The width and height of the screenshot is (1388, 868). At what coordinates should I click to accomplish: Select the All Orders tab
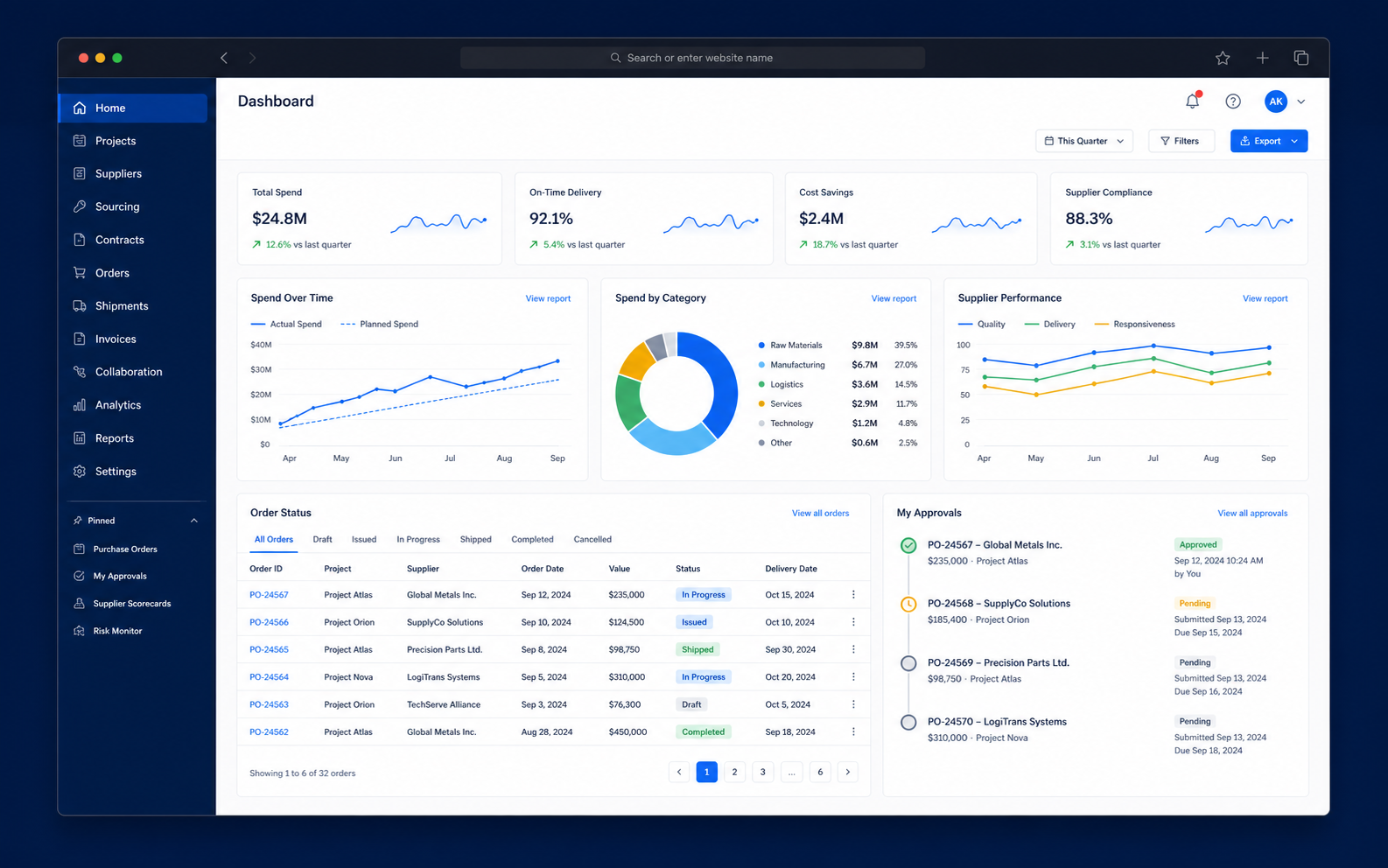pos(274,540)
